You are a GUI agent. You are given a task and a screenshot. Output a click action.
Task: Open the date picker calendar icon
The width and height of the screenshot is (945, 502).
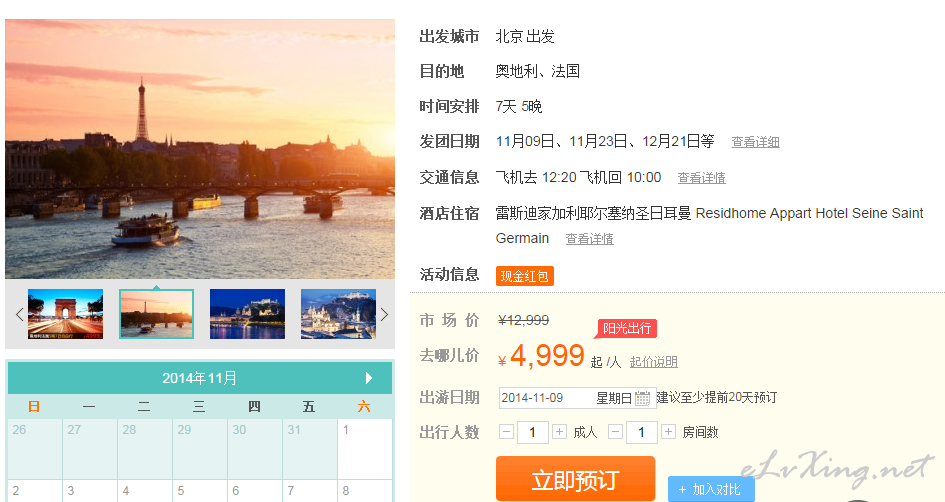643,398
